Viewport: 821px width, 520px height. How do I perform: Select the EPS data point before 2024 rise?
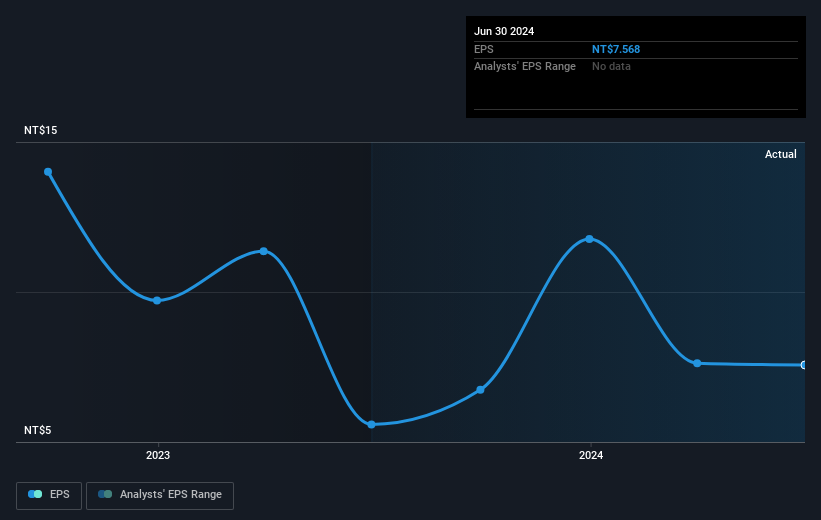coord(480,390)
